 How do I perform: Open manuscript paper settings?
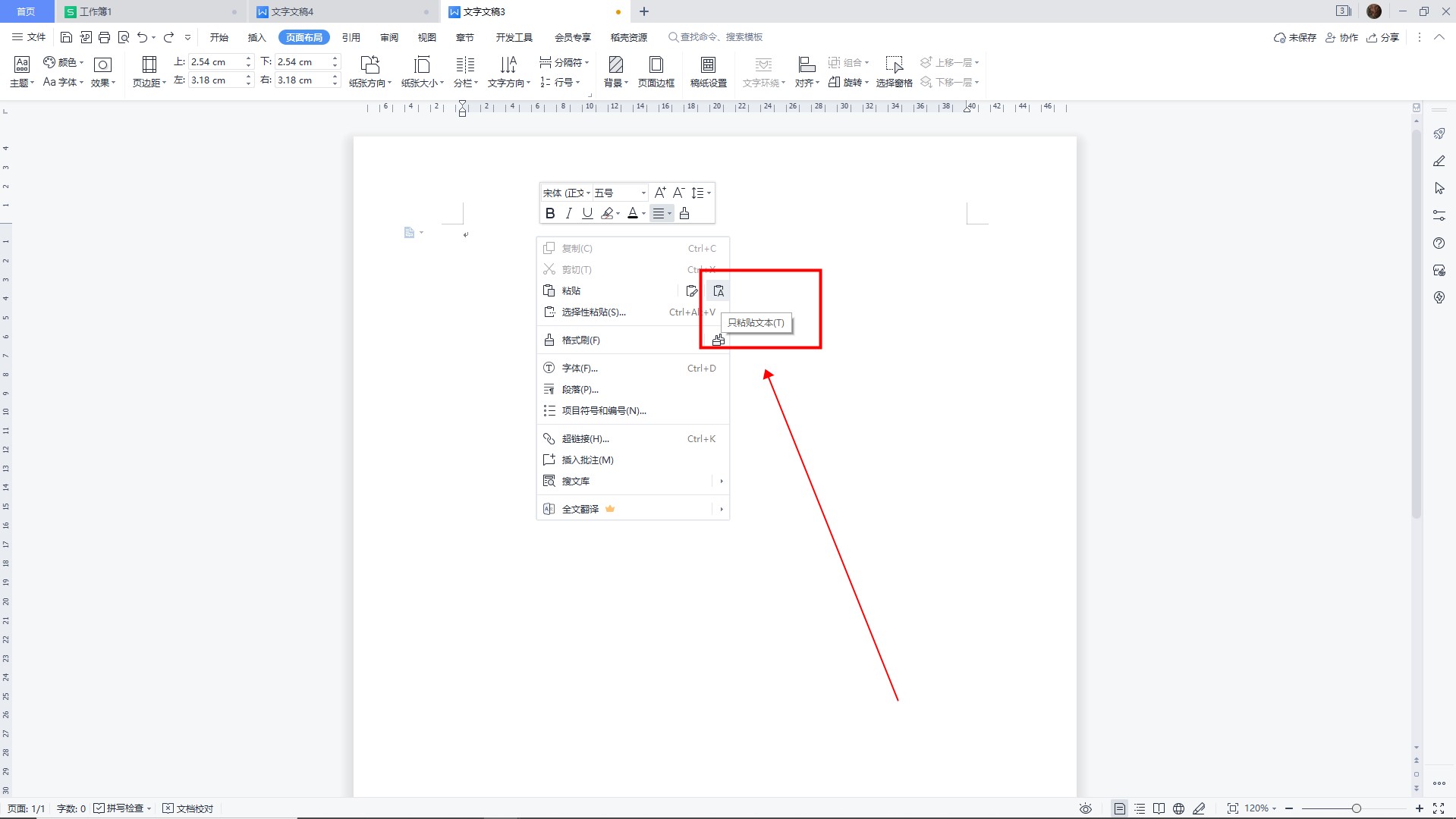pos(708,72)
